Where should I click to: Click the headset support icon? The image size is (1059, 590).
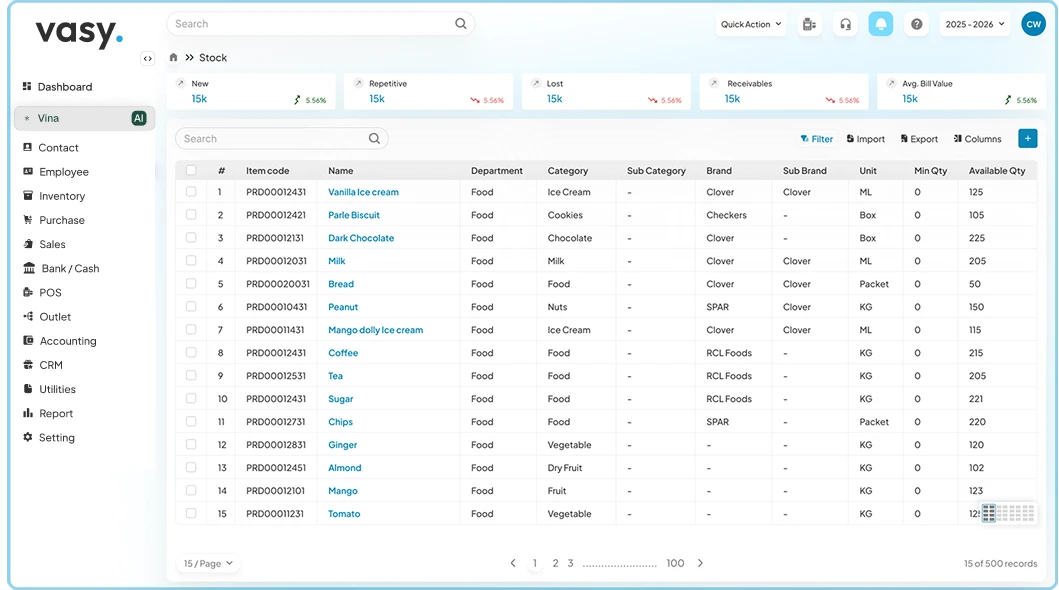tap(845, 24)
